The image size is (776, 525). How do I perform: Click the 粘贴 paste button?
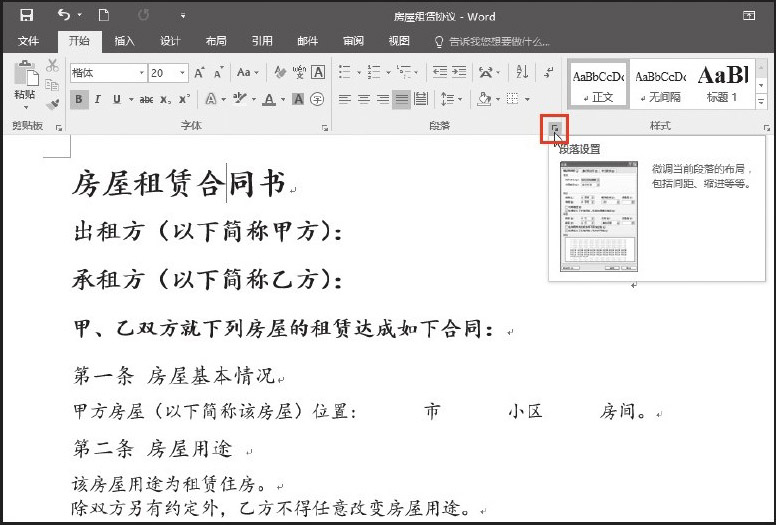(25, 85)
